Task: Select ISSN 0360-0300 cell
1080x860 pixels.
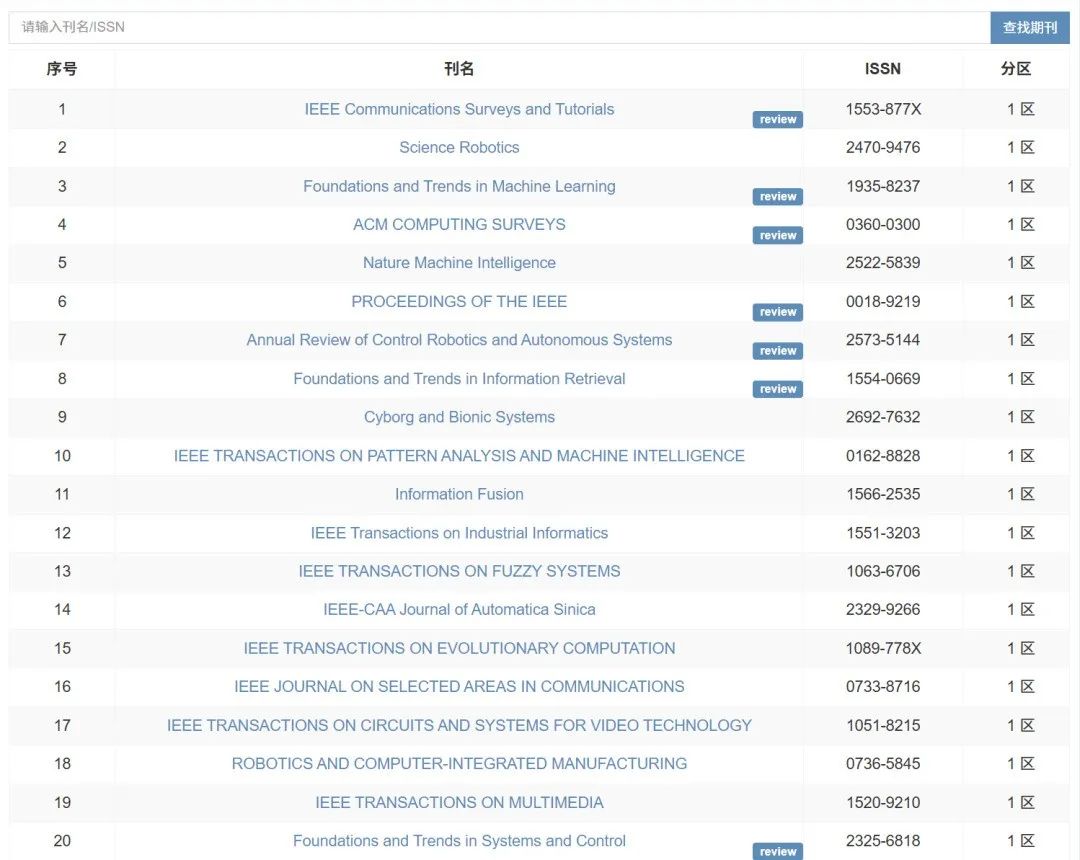Action: point(883,224)
